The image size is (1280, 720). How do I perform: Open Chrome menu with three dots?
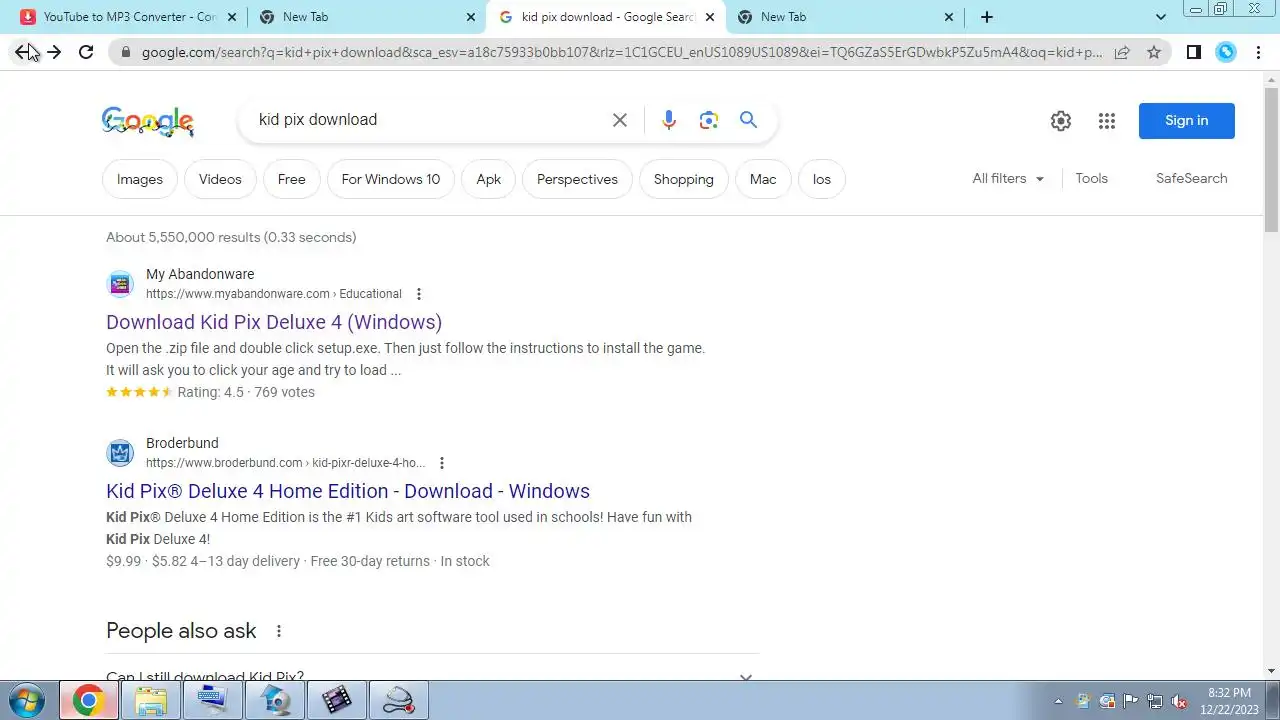click(1256, 52)
